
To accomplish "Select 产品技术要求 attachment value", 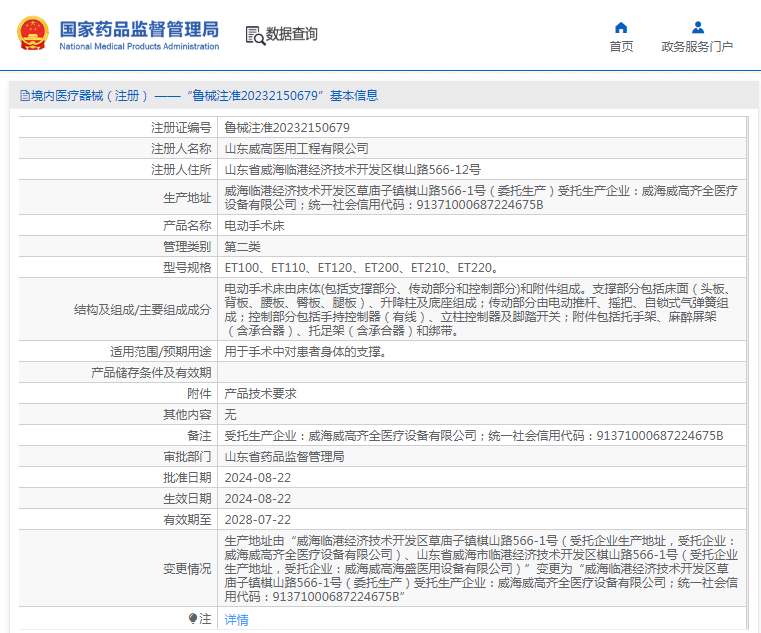I will [260, 394].
